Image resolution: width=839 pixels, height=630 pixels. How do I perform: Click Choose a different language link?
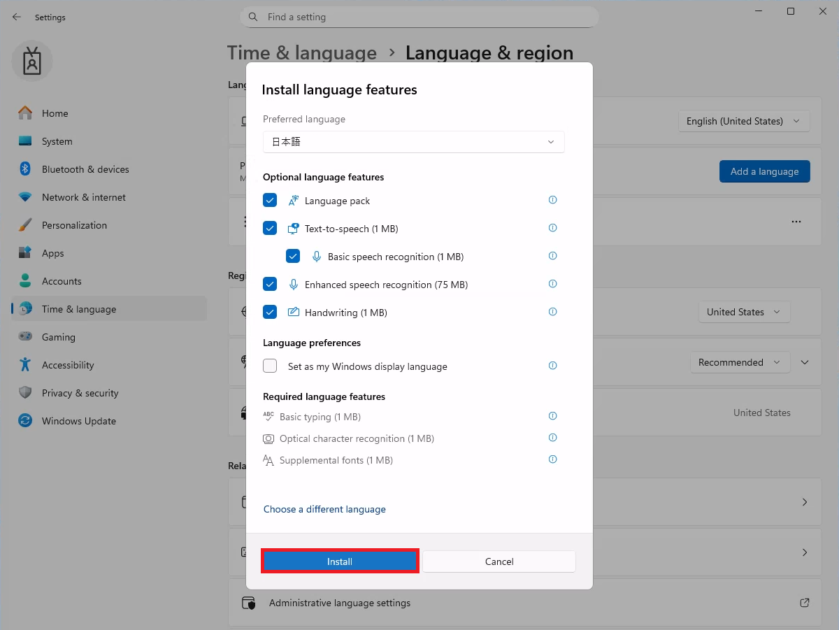click(324, 509)
